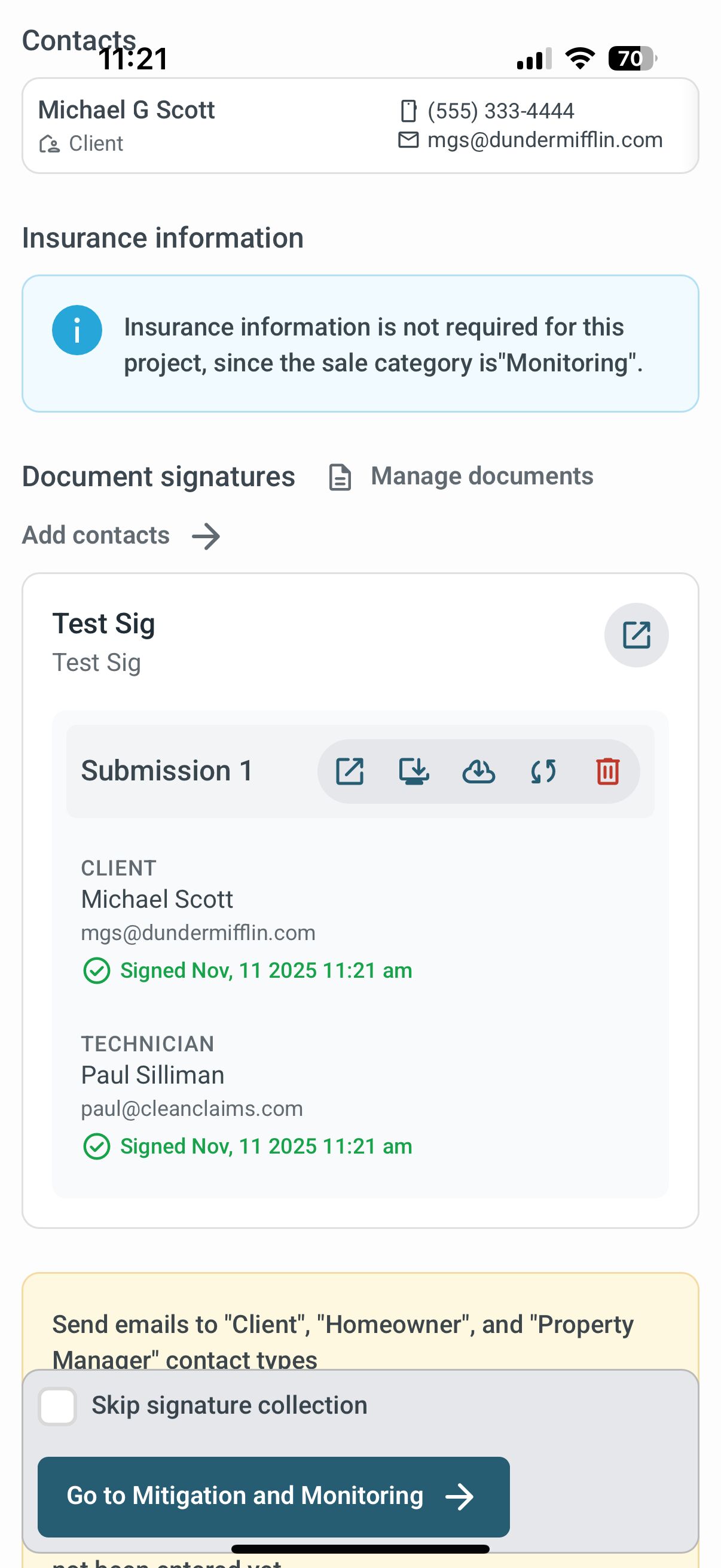The height and width of the screenshot is (1568, 721).
Task: Download Submission 1 to this device
Action: 414,771
